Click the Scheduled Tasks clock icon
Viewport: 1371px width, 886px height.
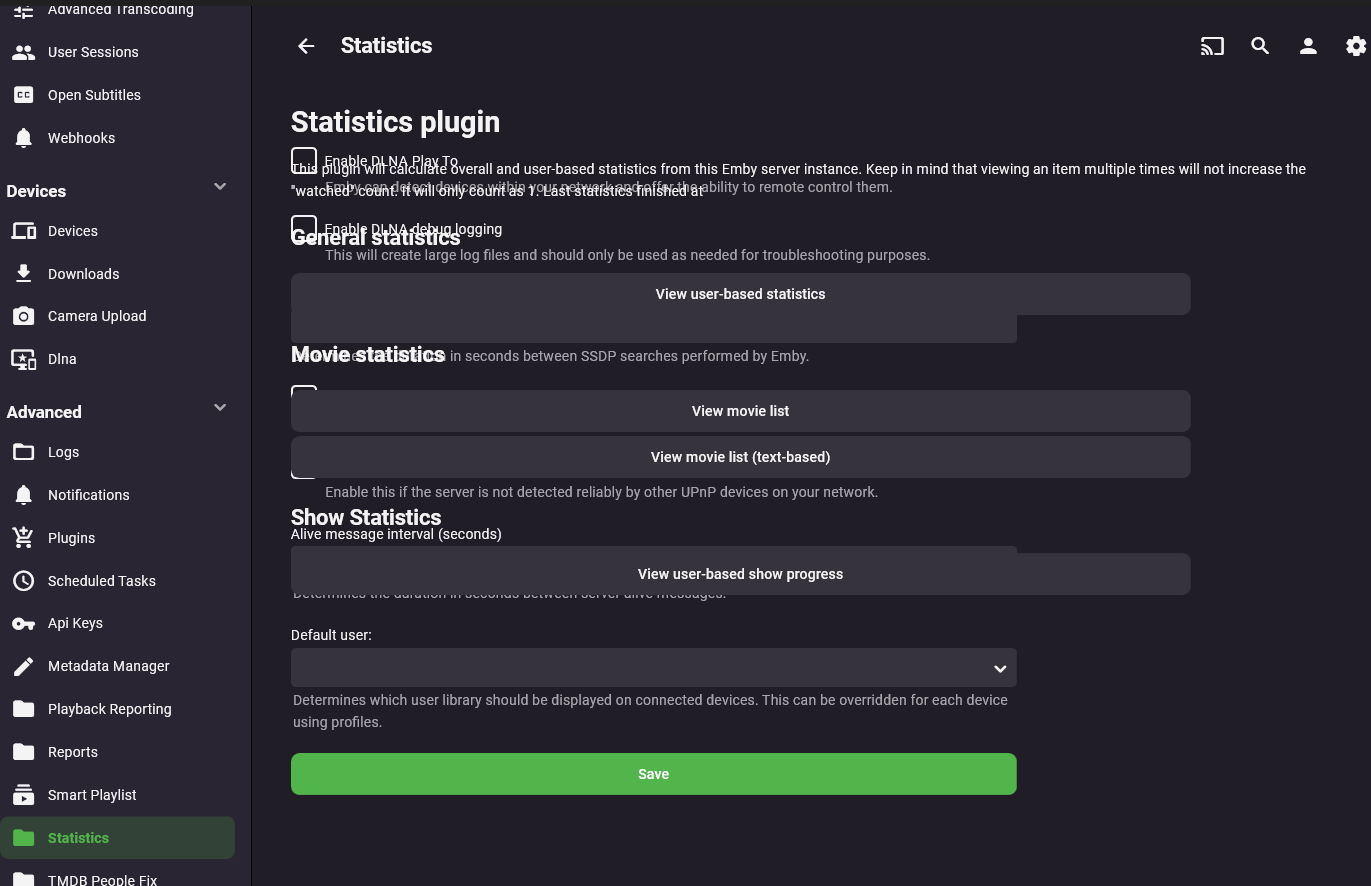(23, 581)
